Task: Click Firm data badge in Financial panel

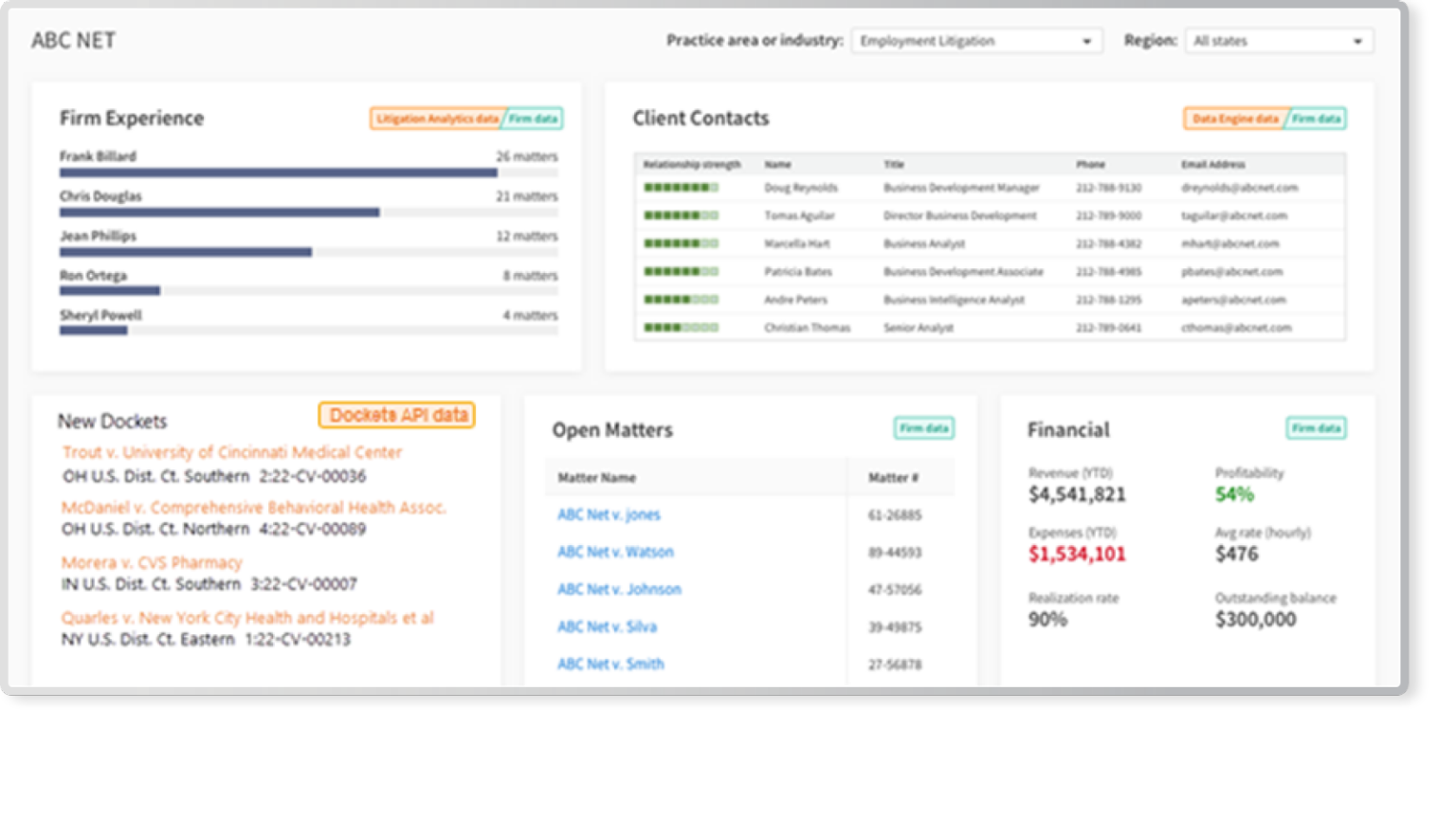Action: pyautogui.click(x=1316, y=428)
